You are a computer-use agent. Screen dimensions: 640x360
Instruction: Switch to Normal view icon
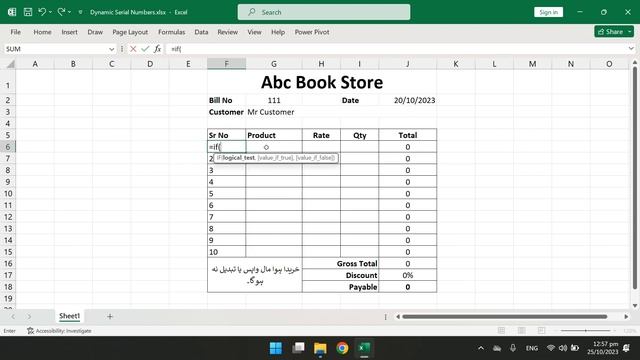click(501, 331)
